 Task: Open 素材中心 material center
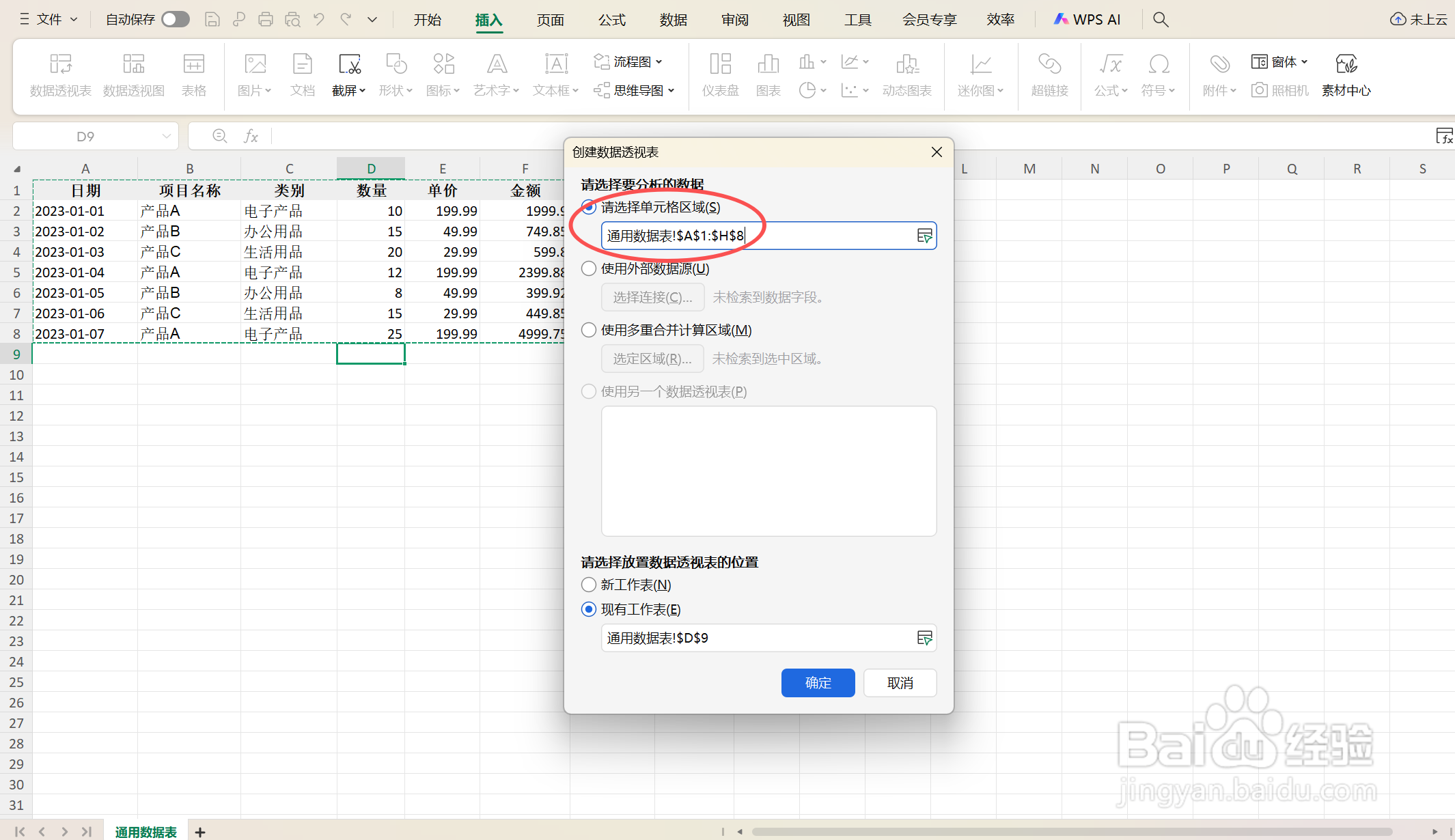tap(1345, 74)
